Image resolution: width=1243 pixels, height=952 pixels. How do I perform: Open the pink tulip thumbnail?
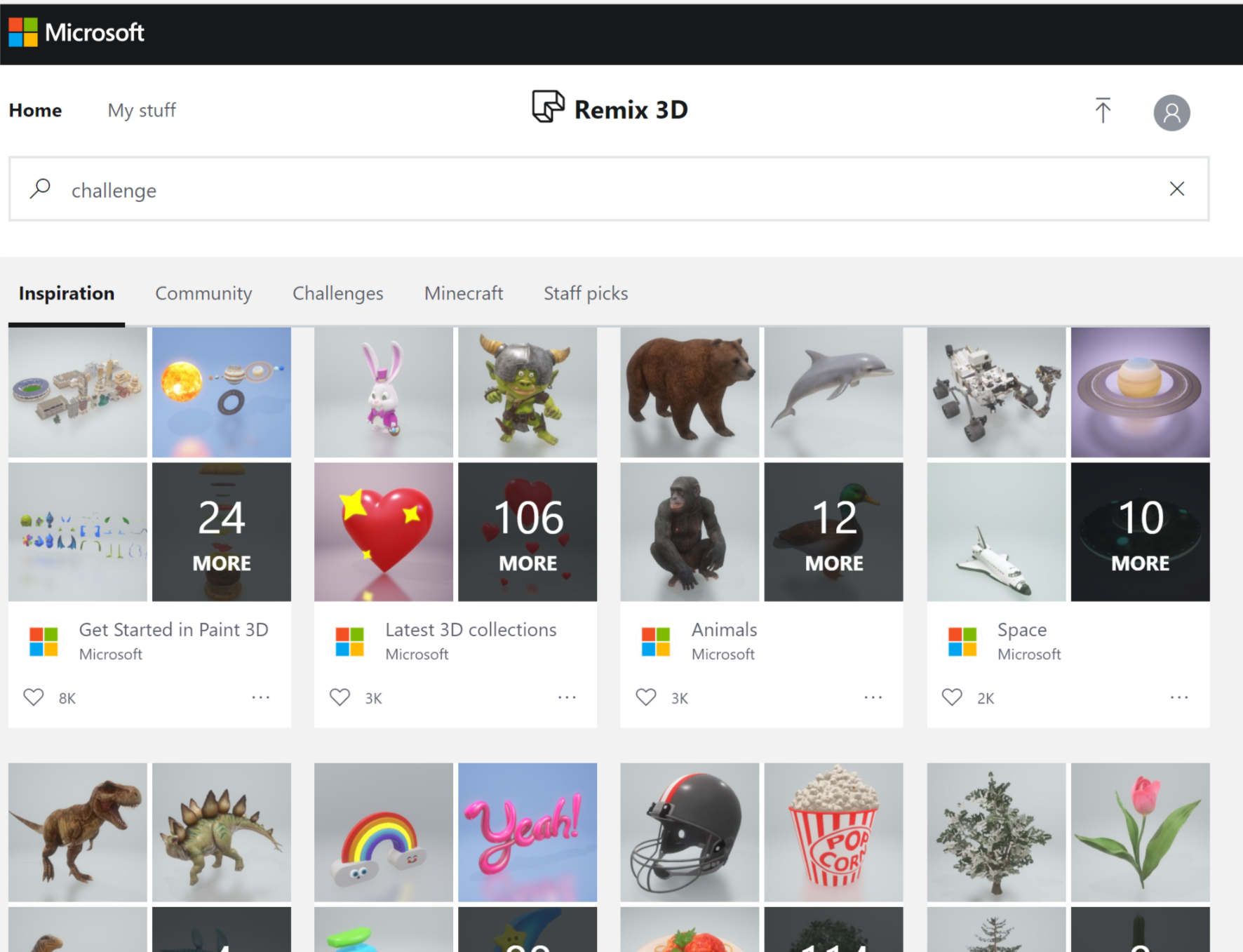coord(1140,832)
